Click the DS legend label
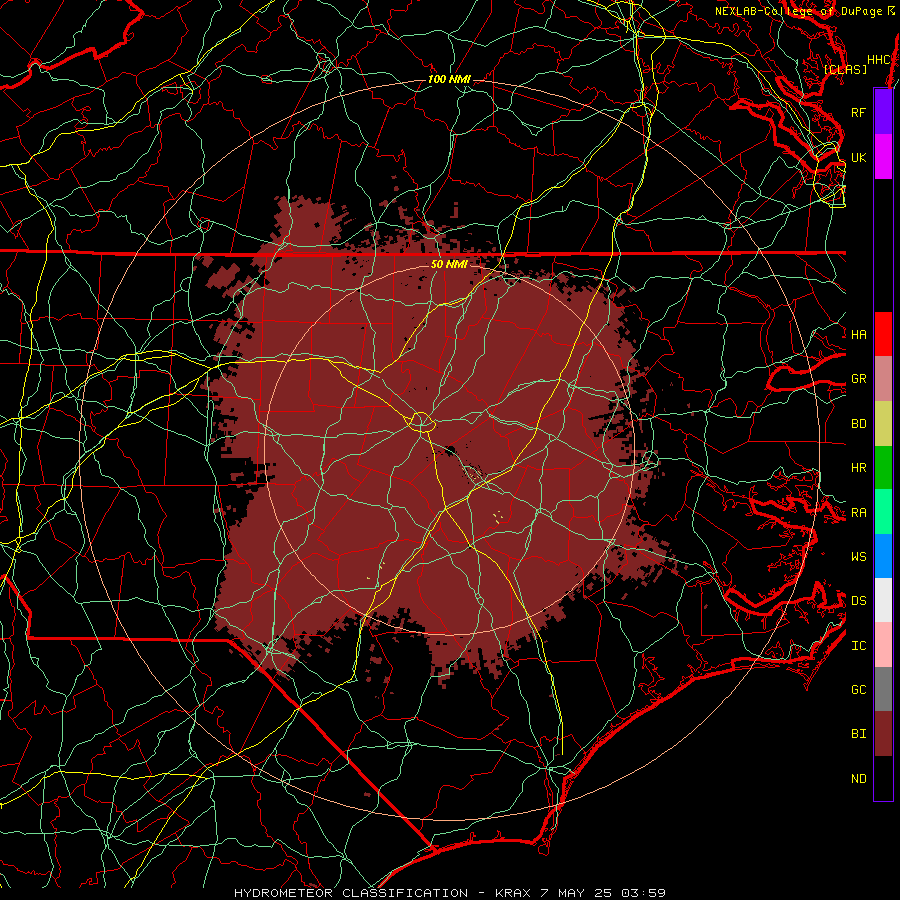Viewport: 900px width, 900px height. (859, 600)
